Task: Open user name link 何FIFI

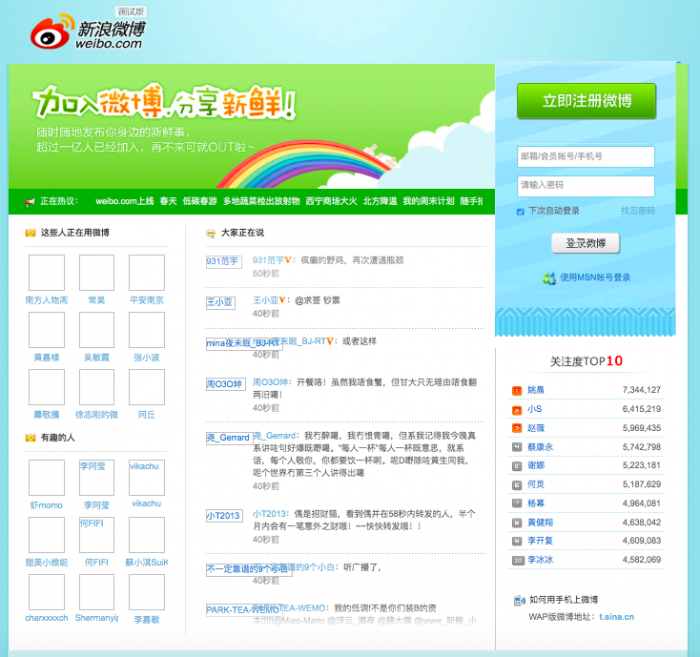Action: click(x=96, y=562)
